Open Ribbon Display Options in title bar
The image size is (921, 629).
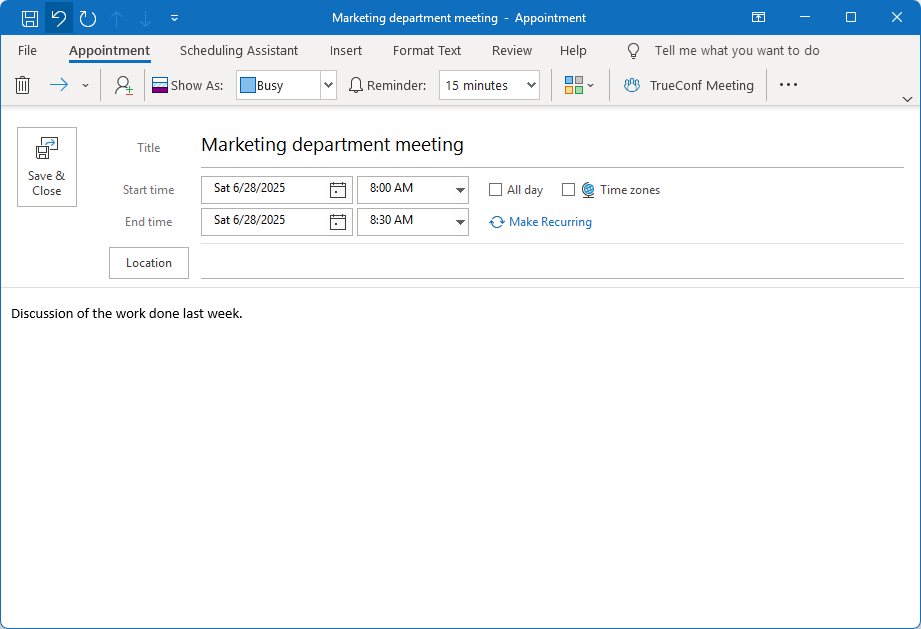(758, 17)
